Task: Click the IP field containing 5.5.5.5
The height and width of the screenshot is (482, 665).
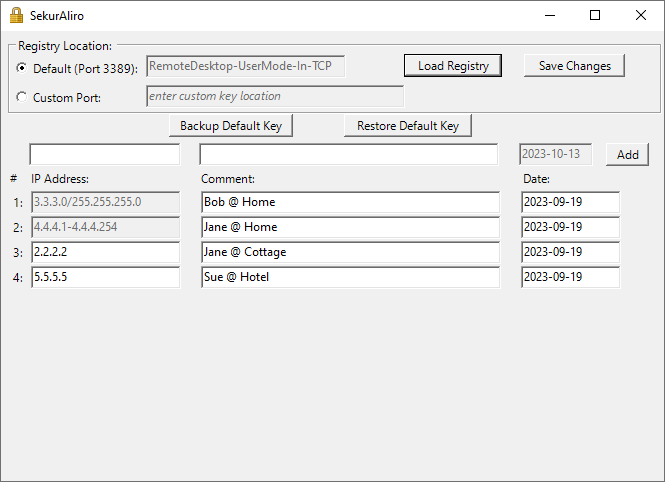Action: tap(105, 277)
